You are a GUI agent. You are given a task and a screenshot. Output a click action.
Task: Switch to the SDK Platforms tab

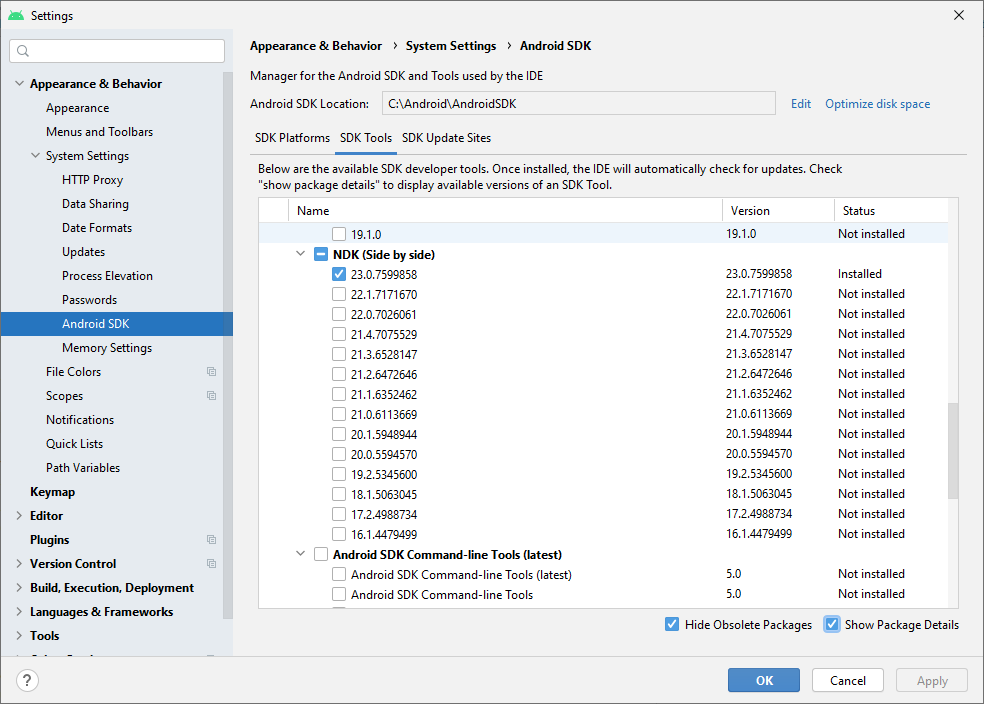(292, 138)
